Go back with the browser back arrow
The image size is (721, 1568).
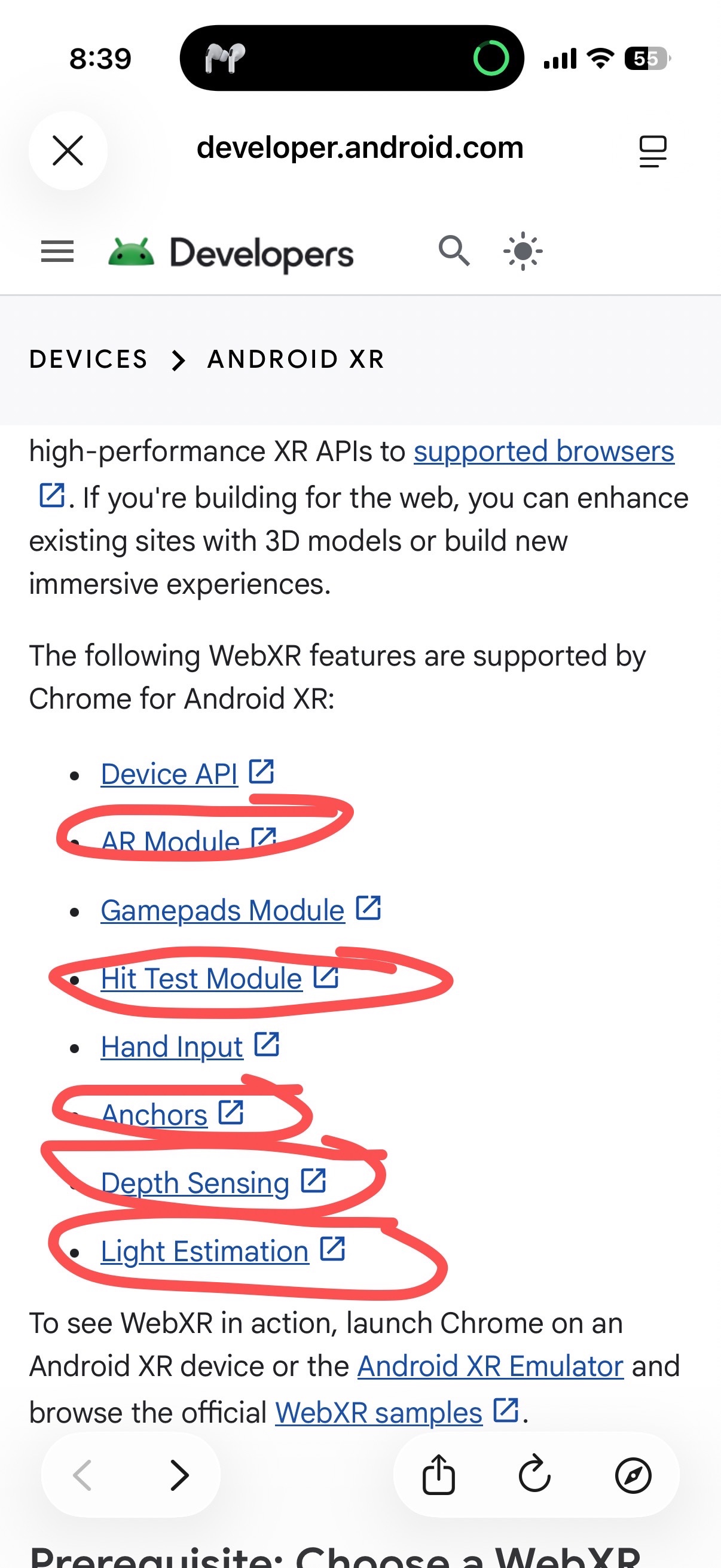83,1475
